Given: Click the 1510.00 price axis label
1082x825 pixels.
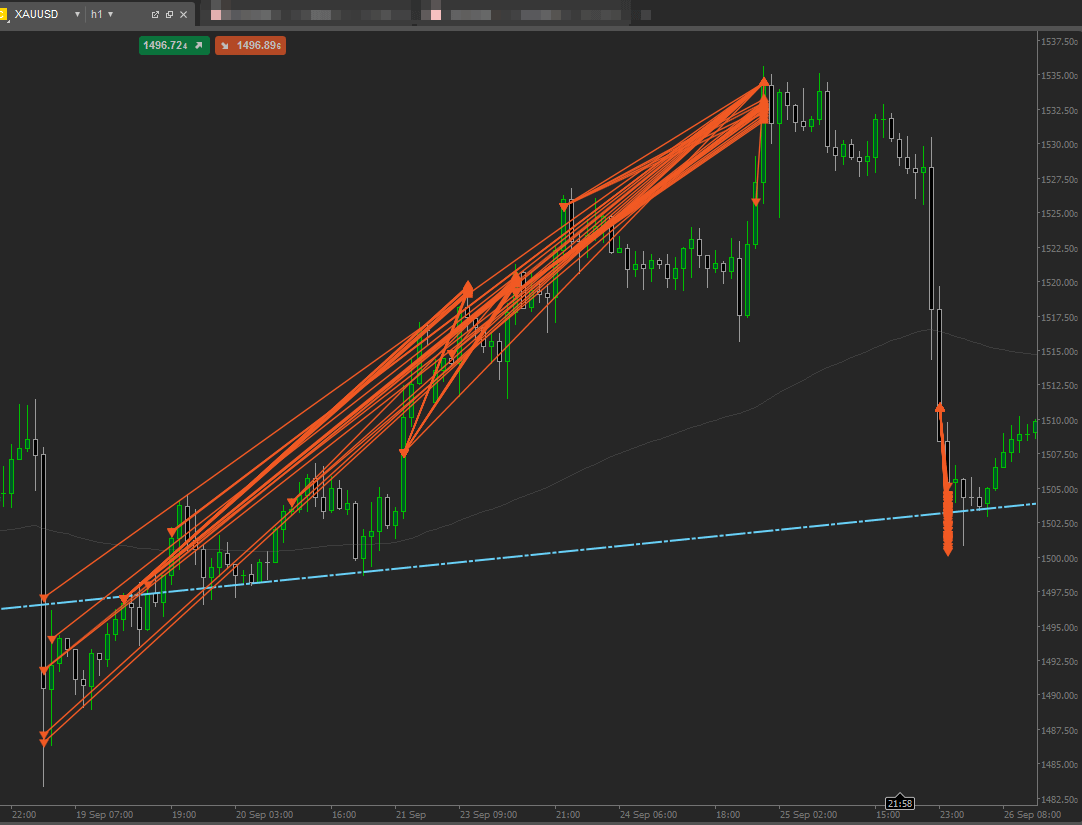Looking at the screenshot, I should [1059, 421].
